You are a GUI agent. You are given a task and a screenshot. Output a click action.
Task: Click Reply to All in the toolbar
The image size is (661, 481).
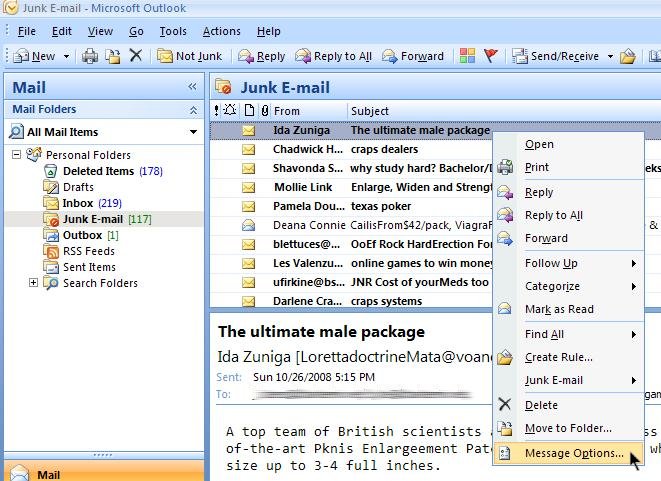[333, 56]
